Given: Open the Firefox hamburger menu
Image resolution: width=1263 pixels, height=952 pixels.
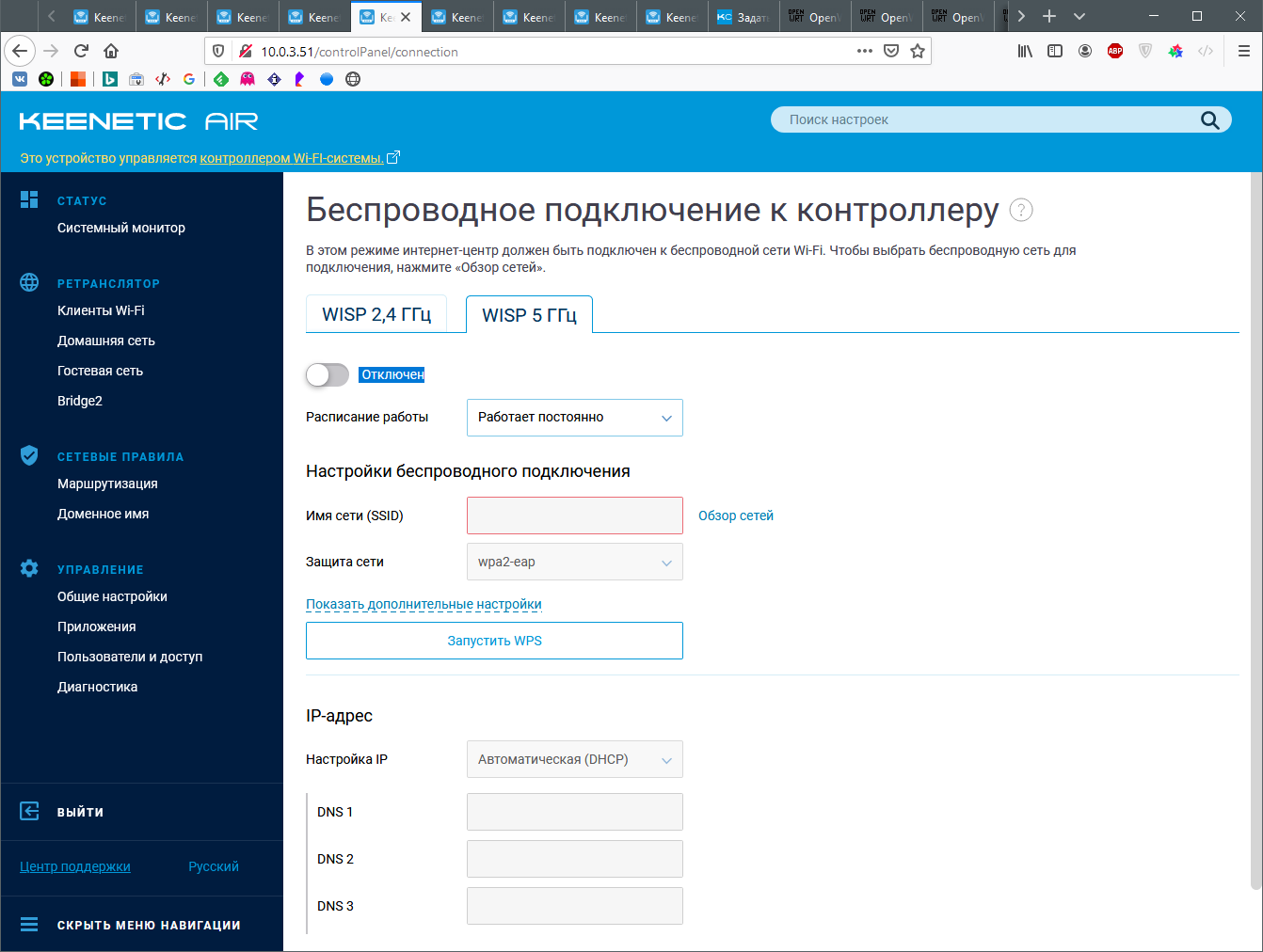Looking at the screenshot, I should tap(1243, 51).
